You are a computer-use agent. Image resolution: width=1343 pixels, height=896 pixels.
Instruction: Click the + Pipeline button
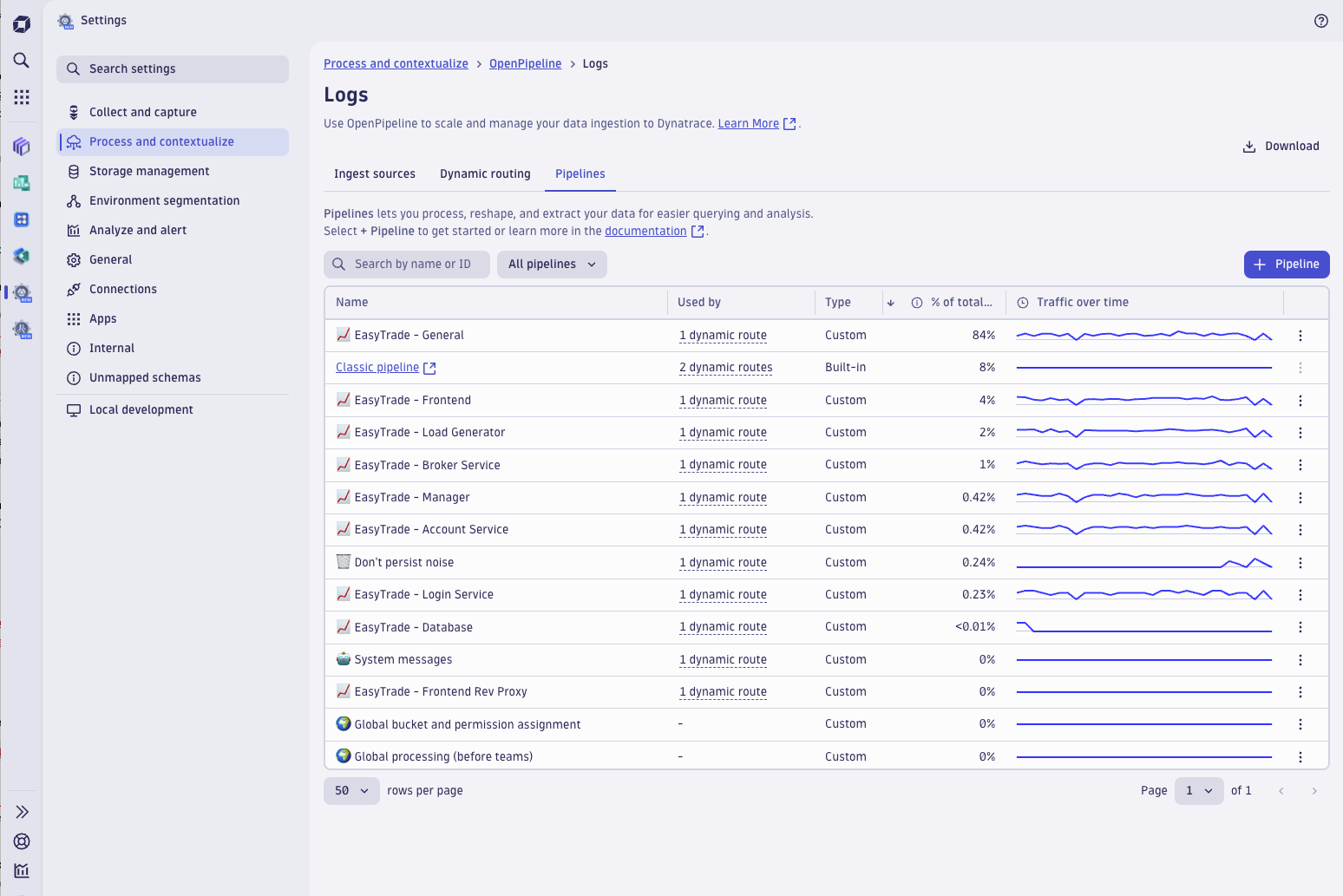point(1287,265)
